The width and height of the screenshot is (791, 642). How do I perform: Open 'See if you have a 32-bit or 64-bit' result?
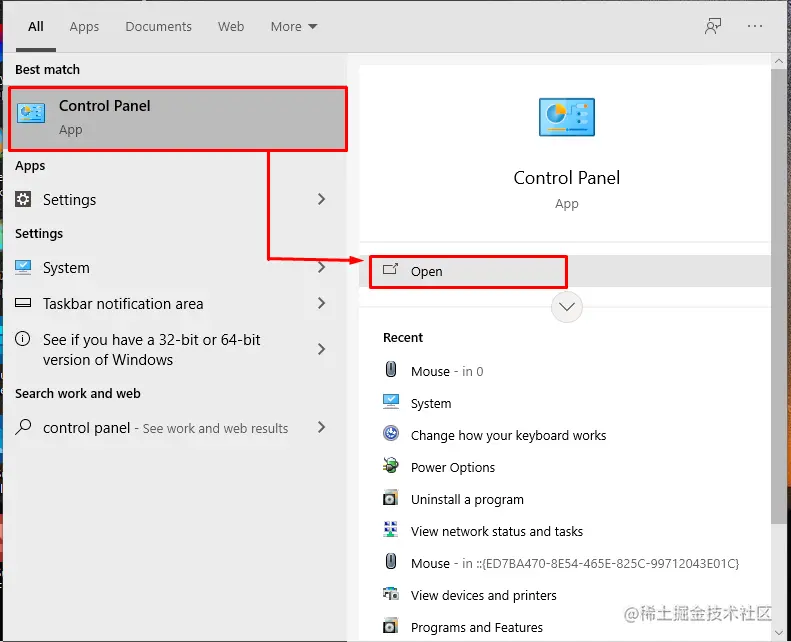pyautogui.click(x=175, y=349)
